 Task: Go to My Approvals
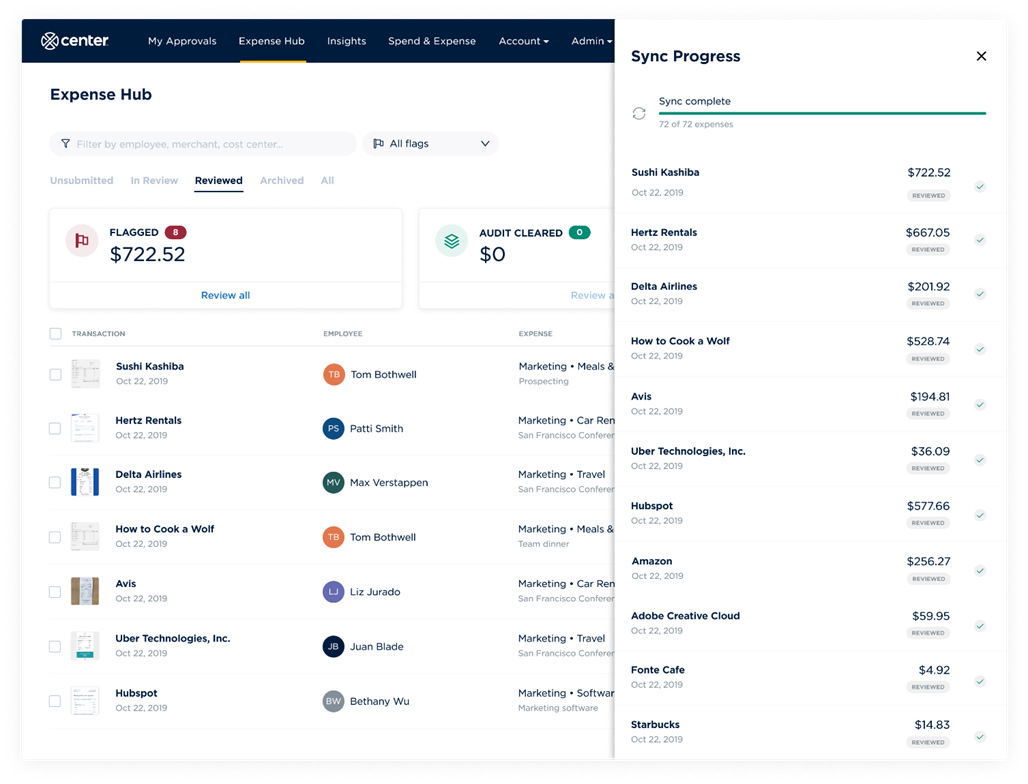pyautogui.click(x=182, y=41)
